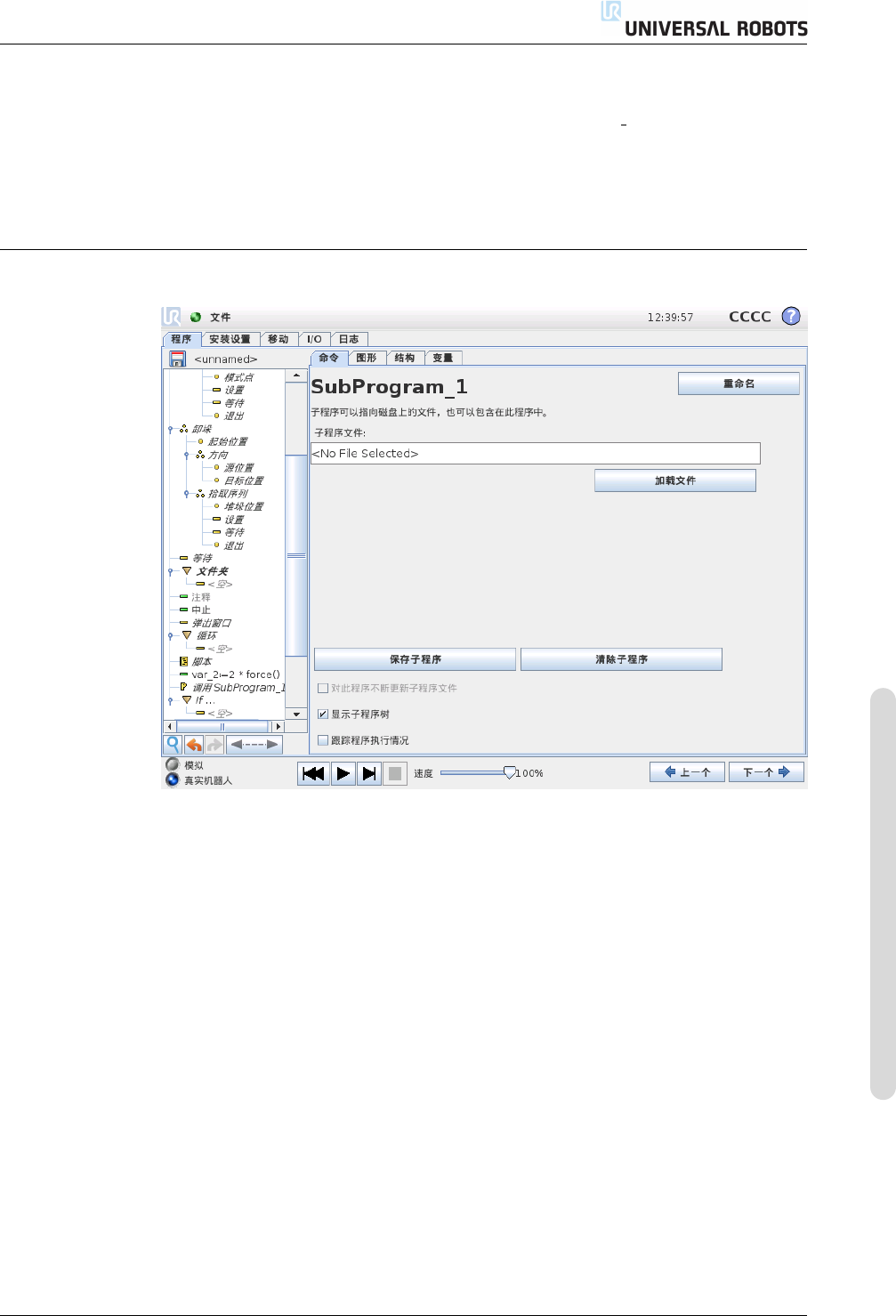
Task: Click the green dash icon of 中止
Action: (184, 610)
